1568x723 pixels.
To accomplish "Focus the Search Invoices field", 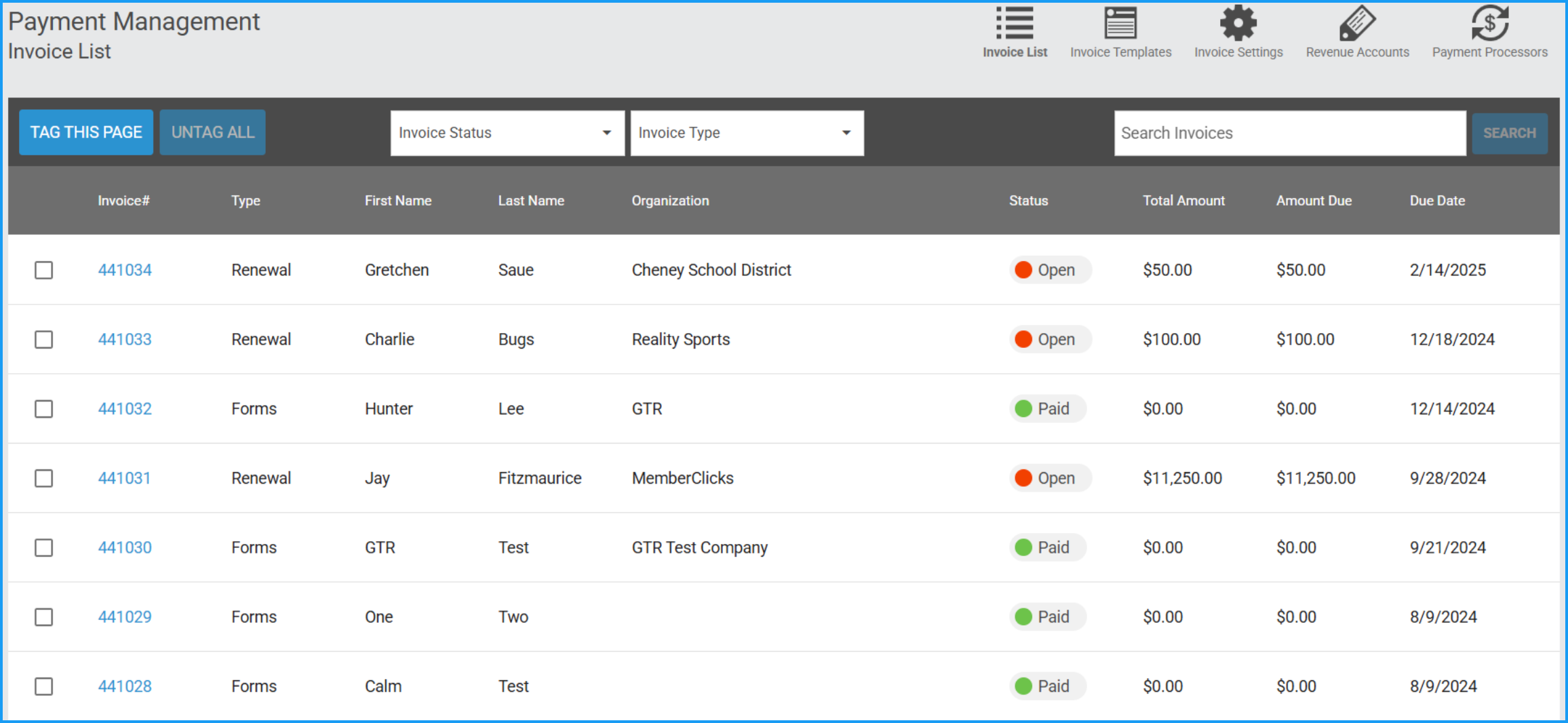I will (1289, 133).
